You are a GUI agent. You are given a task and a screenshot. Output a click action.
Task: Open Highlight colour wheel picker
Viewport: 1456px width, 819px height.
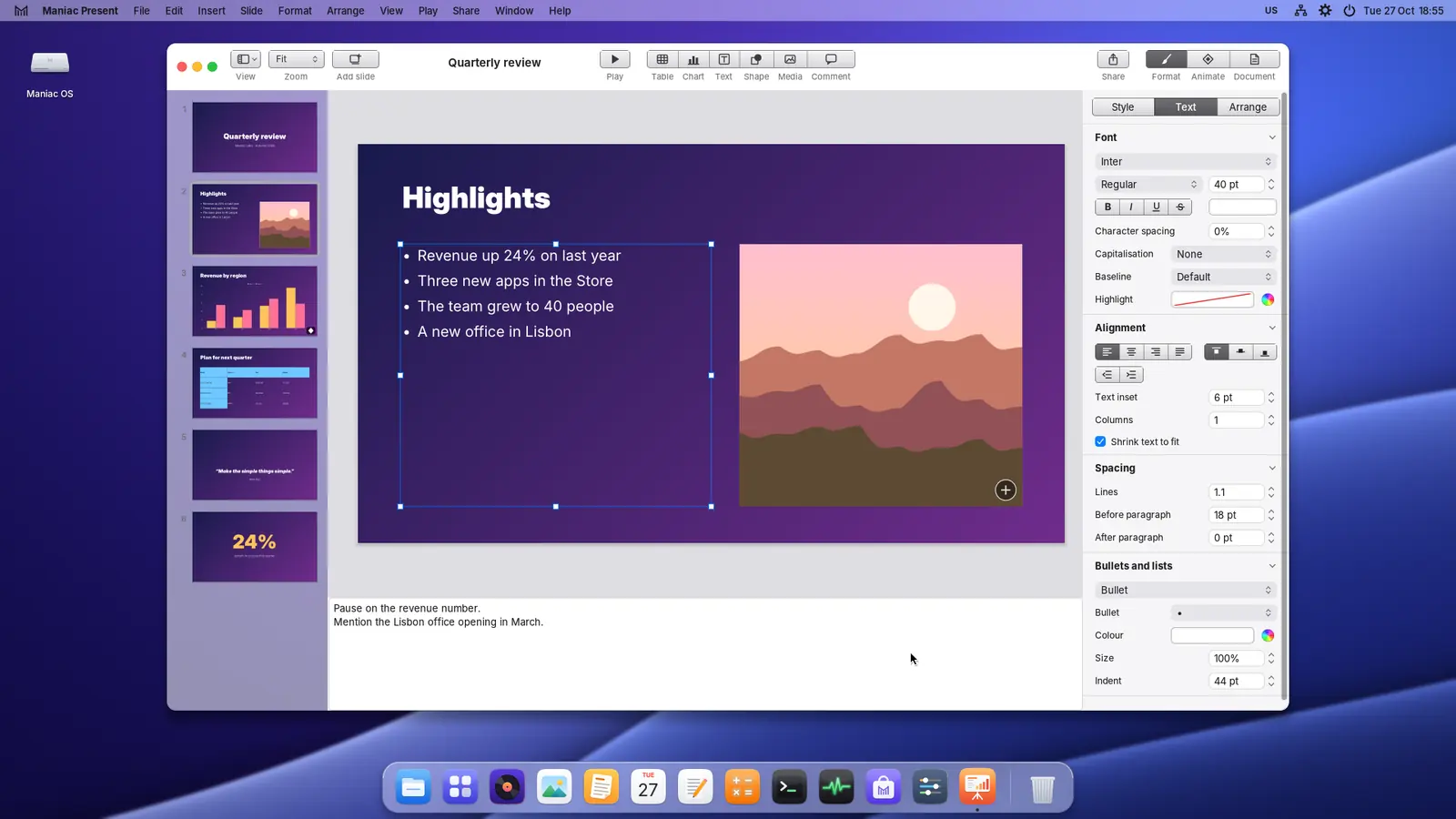click(x=1268, y=299)
